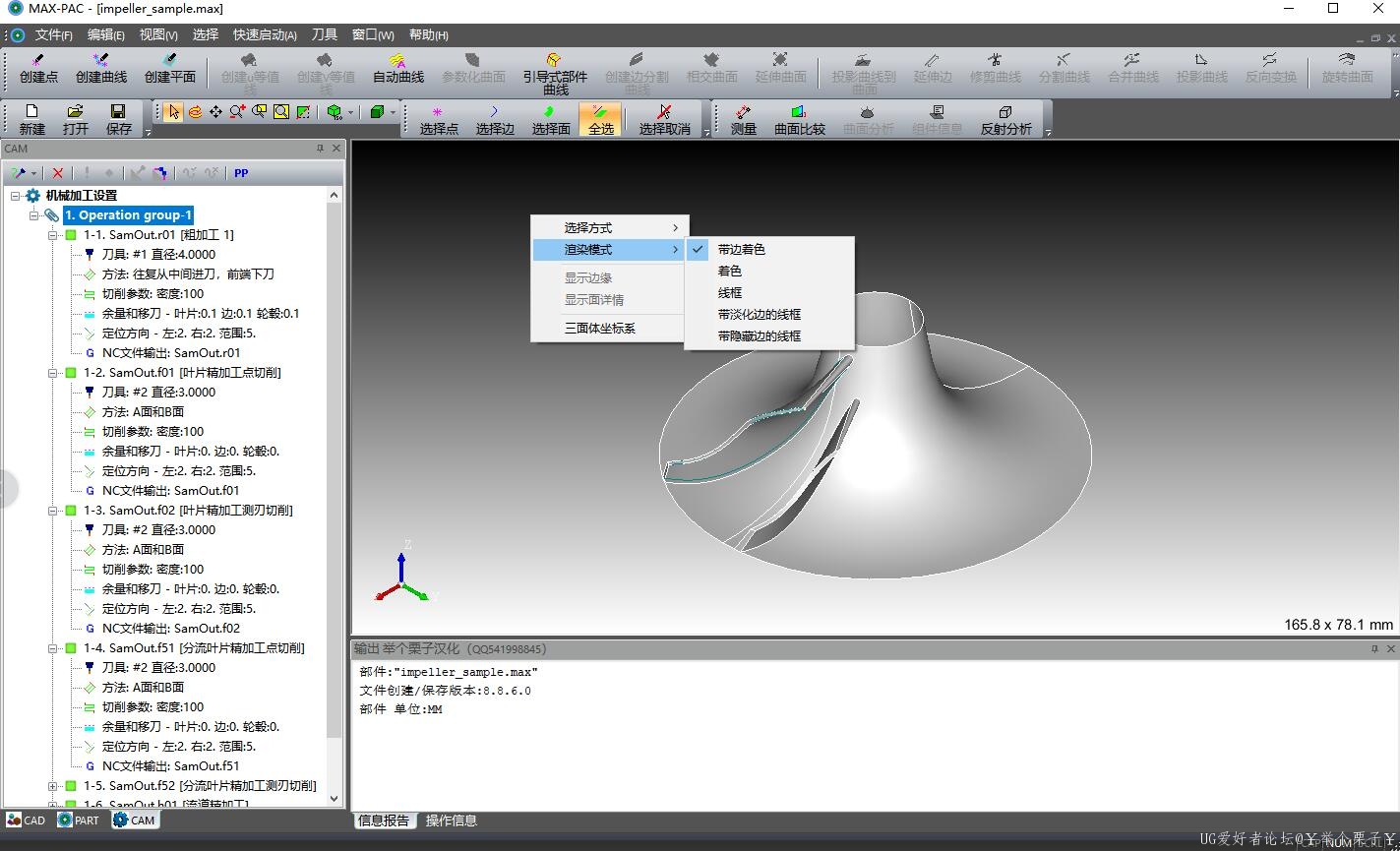The width and height of the screenshot is (1400, 851).
Task: Click the guided part curve (引导式部件曲线) tool
Action: click(555, 73)
